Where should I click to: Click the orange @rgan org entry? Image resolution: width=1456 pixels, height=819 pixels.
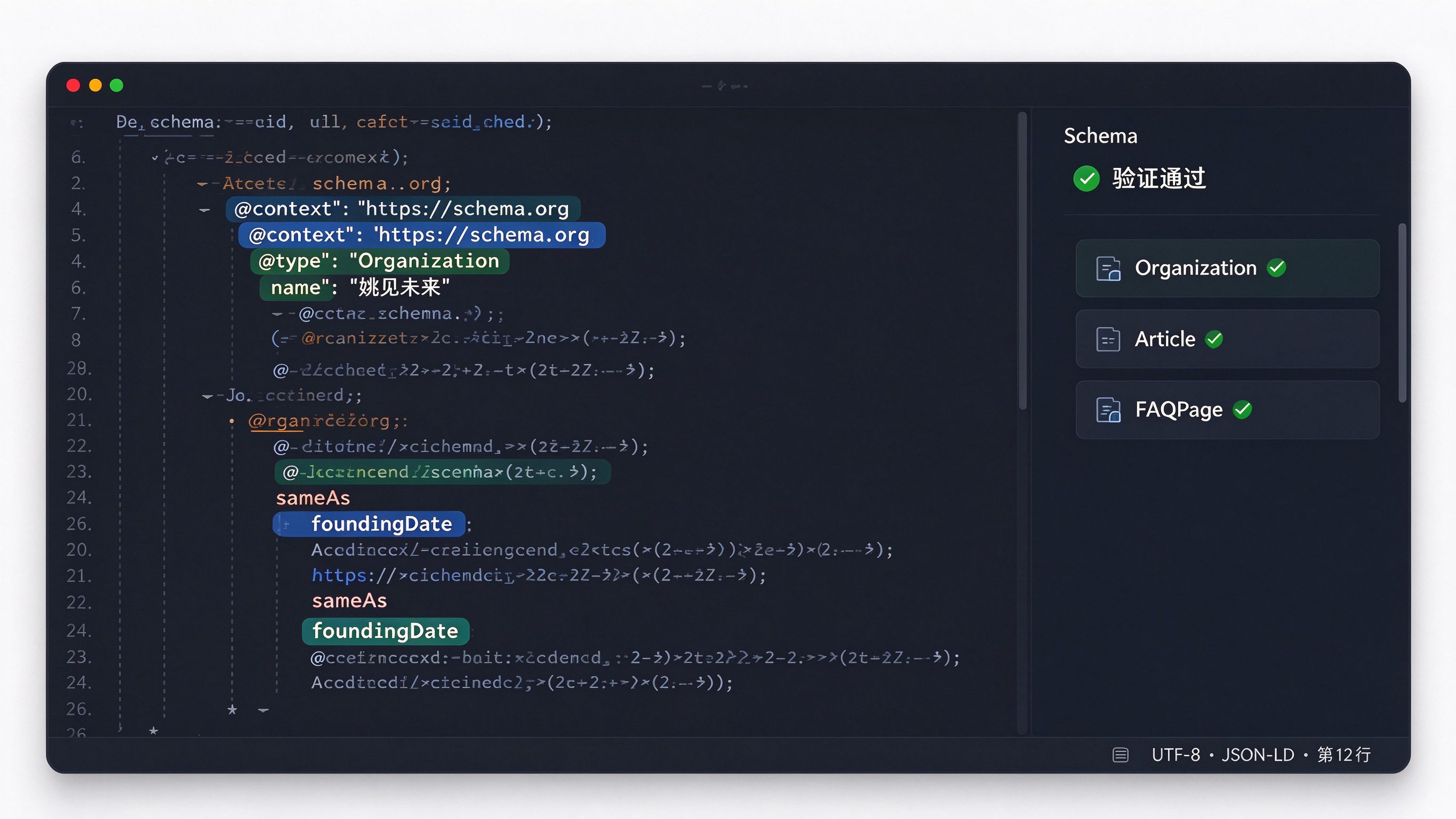click(x=328, y=421)
